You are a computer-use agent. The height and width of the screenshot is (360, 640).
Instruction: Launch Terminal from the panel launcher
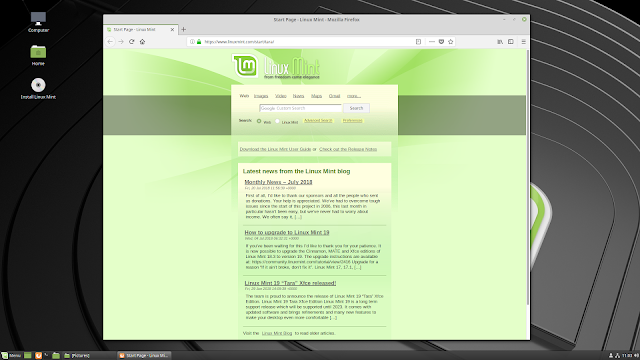tap(47, 356)
